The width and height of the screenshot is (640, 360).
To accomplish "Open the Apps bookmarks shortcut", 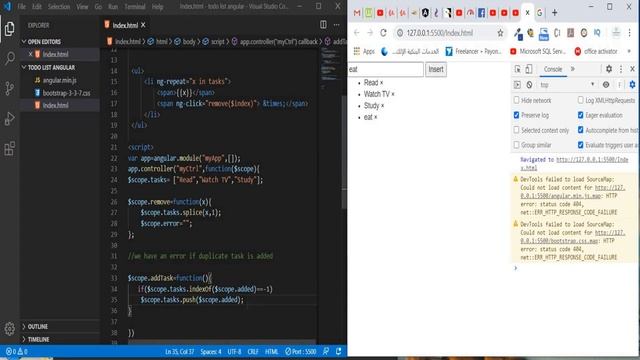I will [x=364, y=51].
